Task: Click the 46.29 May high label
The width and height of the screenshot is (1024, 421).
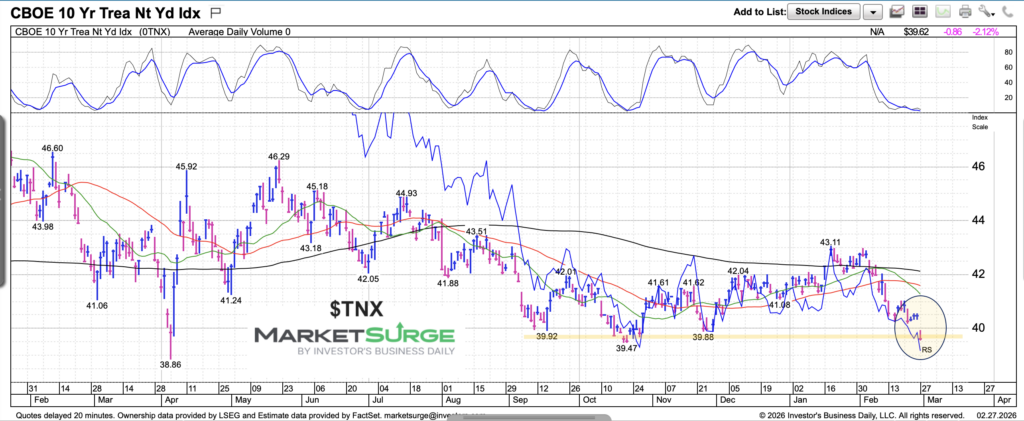Action: click(278, 157)
